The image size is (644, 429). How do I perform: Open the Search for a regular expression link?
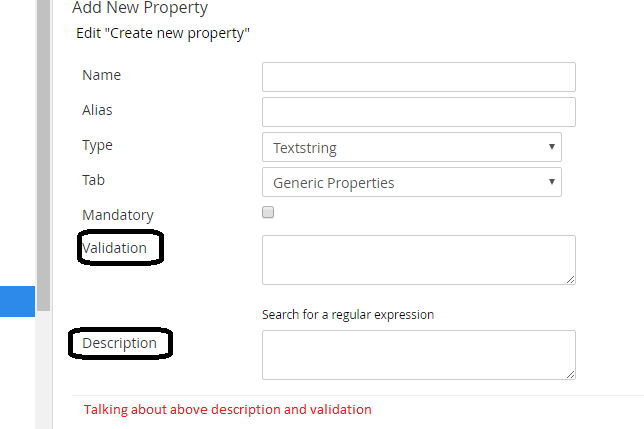point(348,314)
